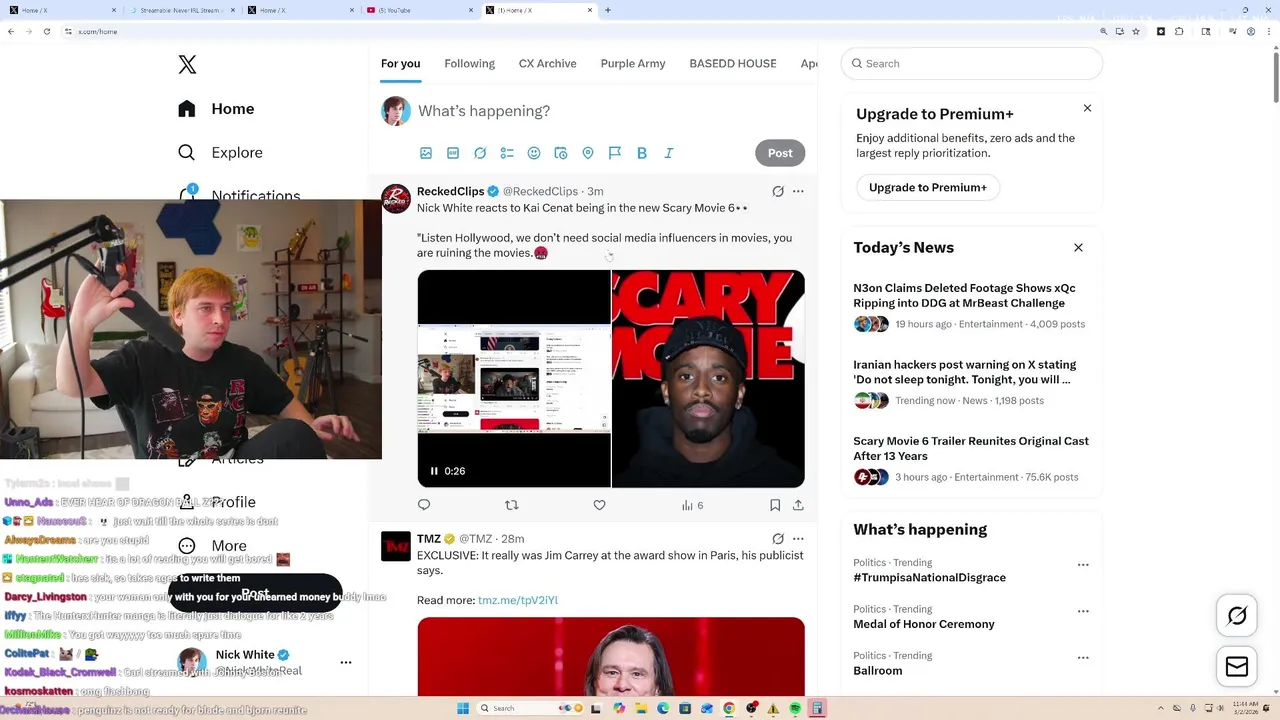Reload the page in browser
1280x720 pixels.
coord(46,31)
